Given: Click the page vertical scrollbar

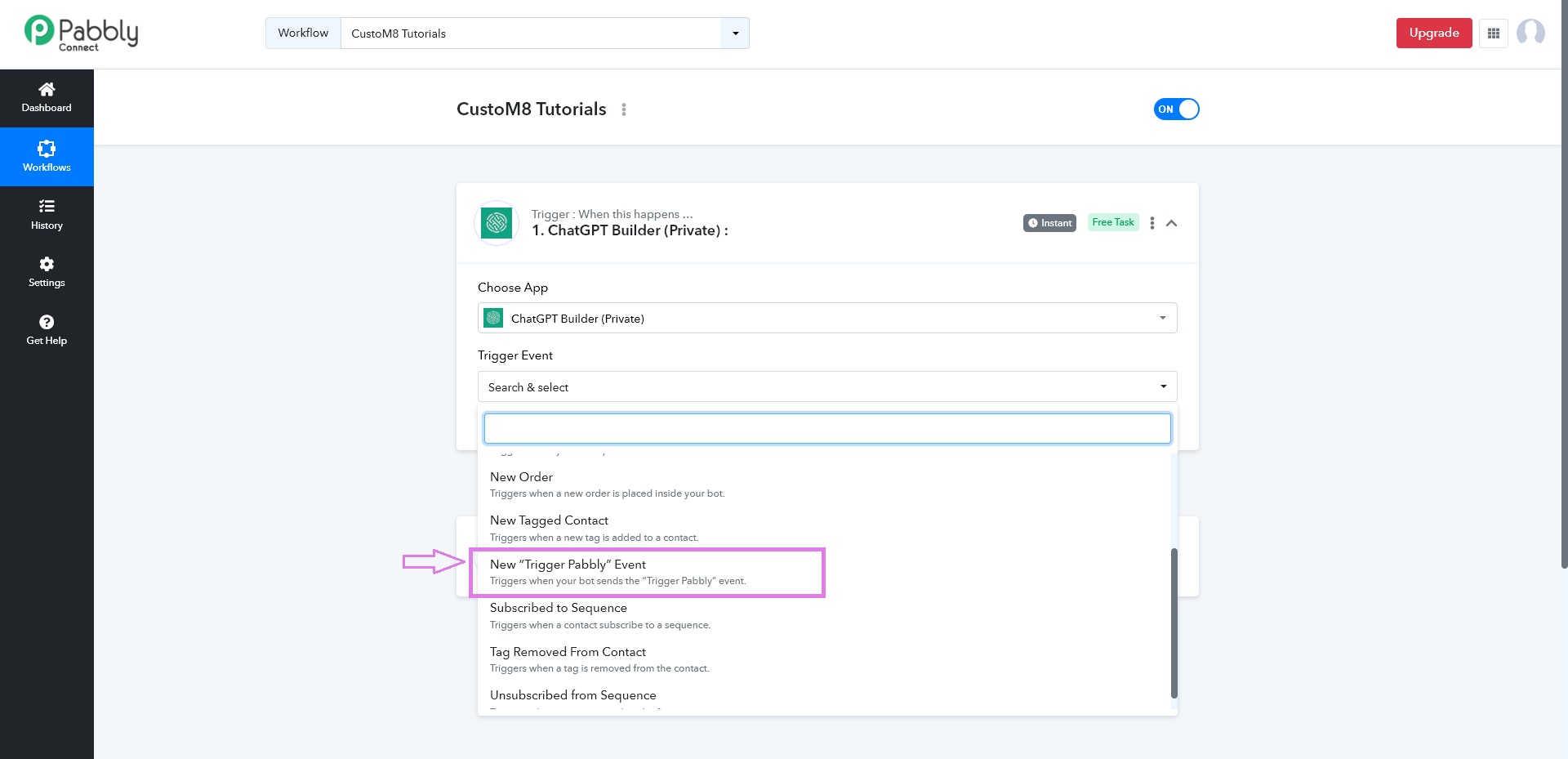Looking at the screenshot, I should (x=1564, y=286).
